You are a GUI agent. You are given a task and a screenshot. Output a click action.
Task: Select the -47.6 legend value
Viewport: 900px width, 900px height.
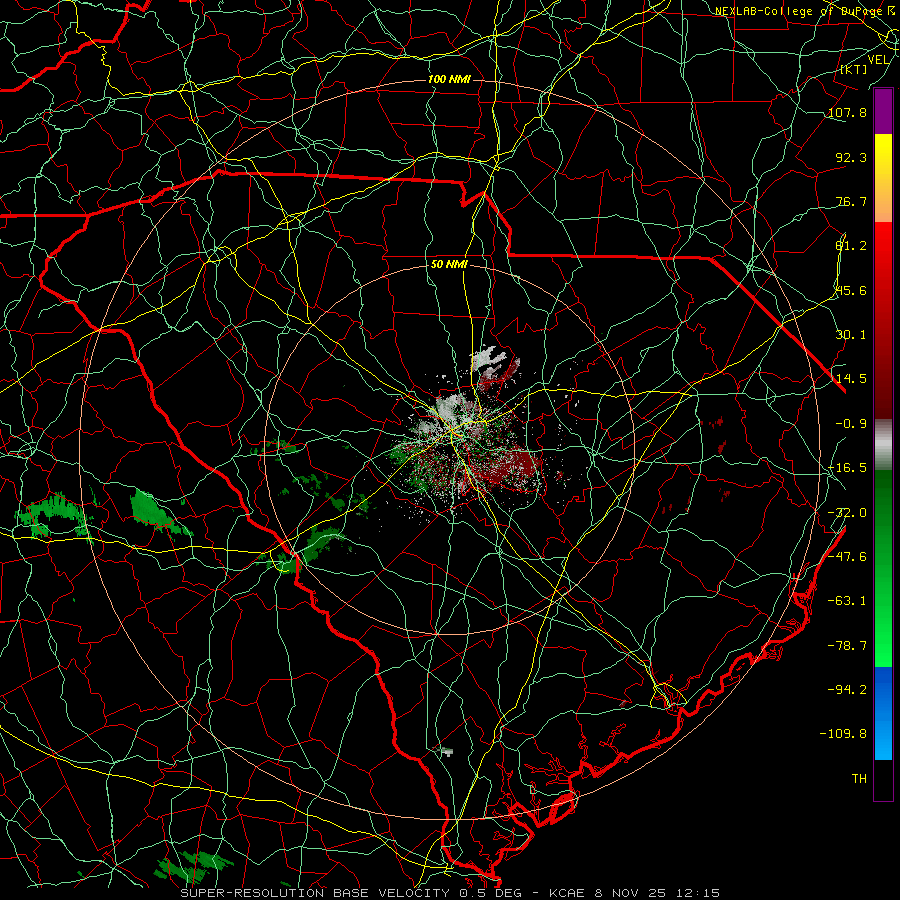click(x=847, y=557)
